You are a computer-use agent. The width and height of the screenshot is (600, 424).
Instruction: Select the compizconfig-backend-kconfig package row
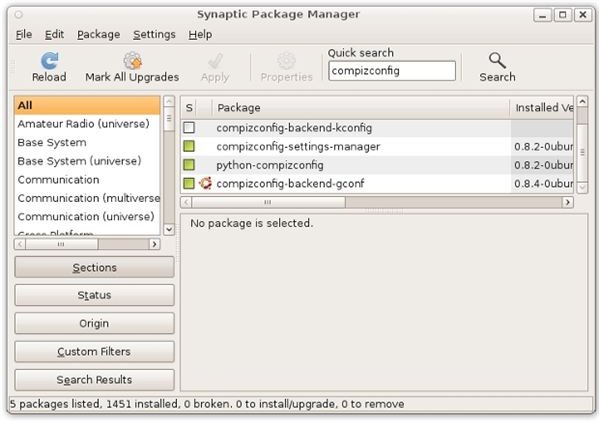(377, 128)
